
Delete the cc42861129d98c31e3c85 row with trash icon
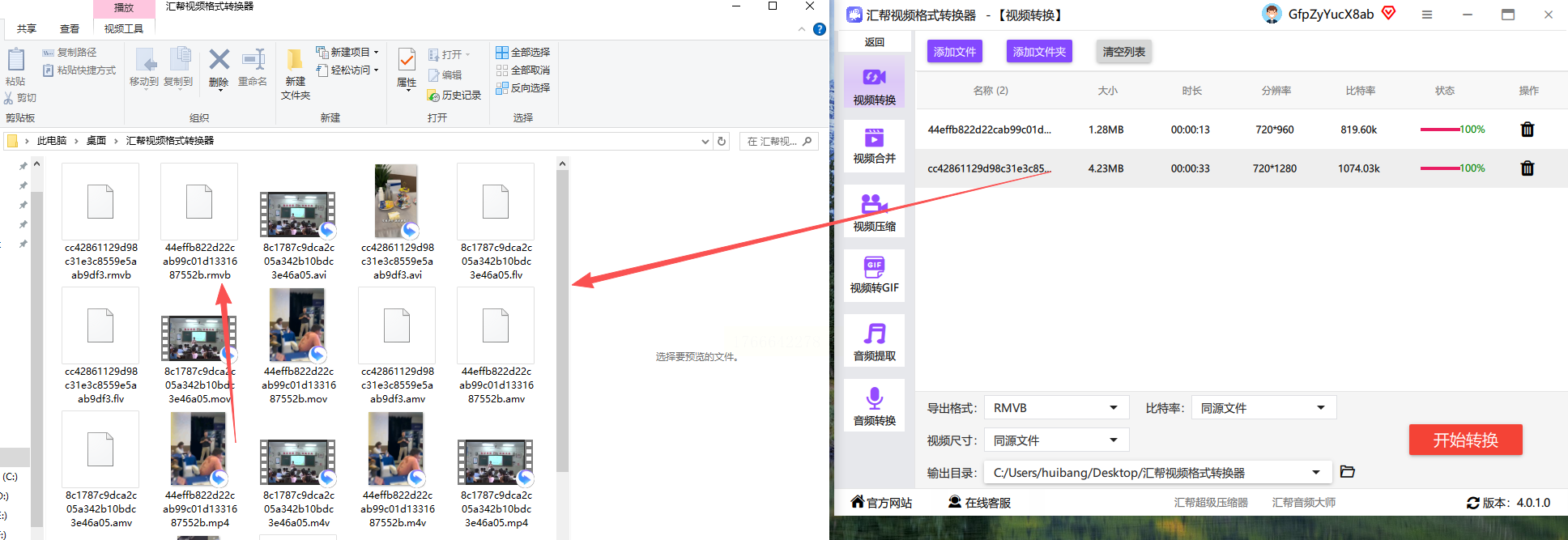pyautogui.click(x=1527, y=168)
